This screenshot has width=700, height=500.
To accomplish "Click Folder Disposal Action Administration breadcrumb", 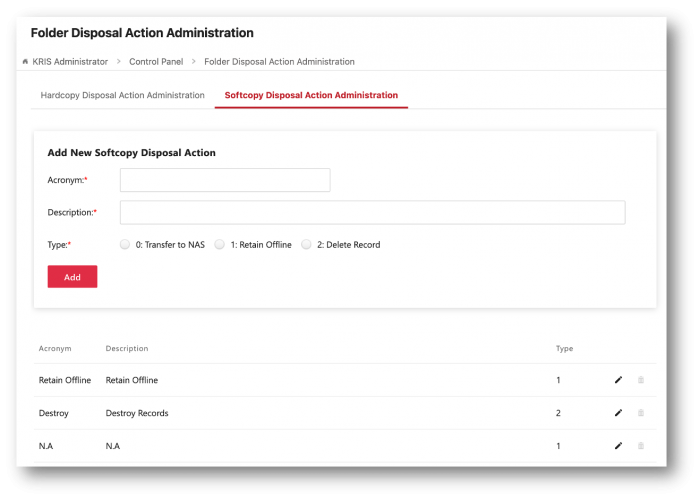I will pyautogui.click(x=279, y=62).
